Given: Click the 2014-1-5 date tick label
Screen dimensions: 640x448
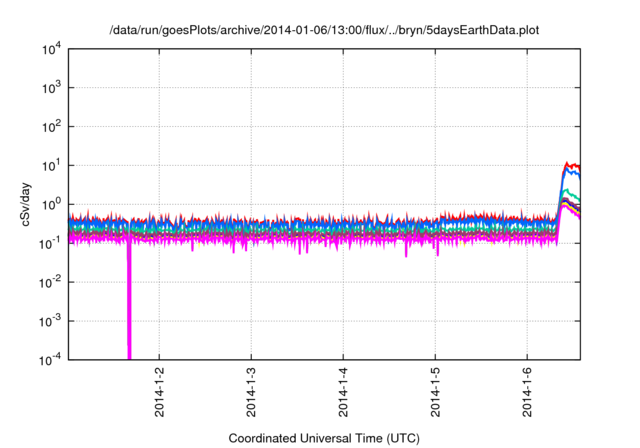Looking at the screenshot, I should click(435, 392).
